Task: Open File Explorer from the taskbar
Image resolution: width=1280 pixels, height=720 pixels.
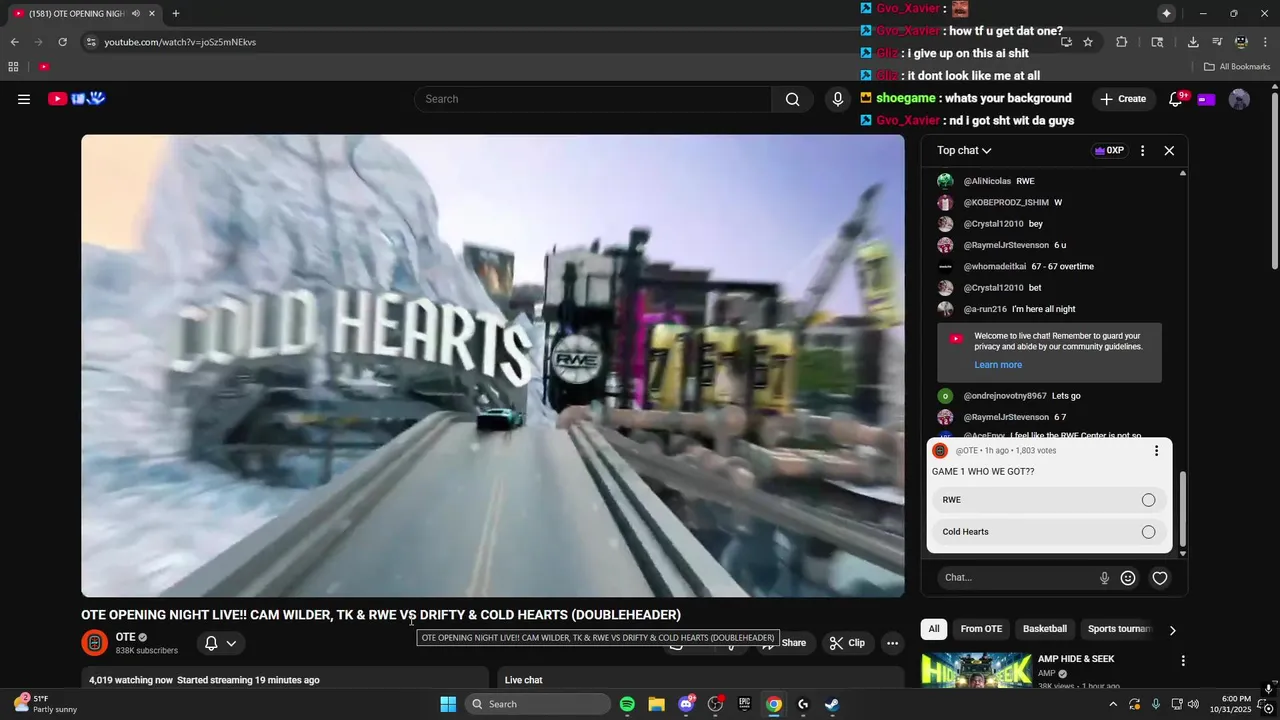Action: point(656,704)
